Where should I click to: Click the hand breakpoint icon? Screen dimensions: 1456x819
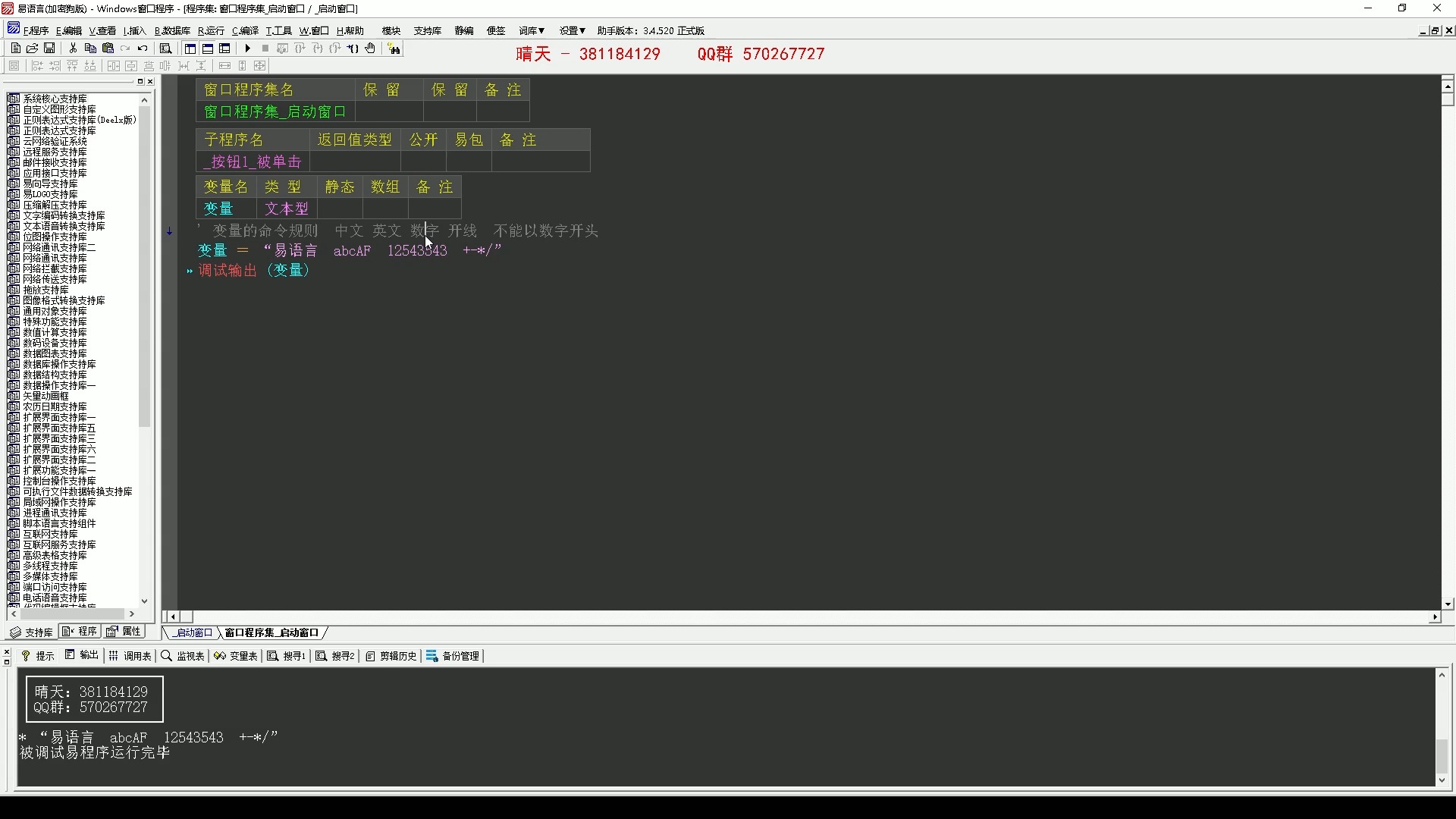370,48
